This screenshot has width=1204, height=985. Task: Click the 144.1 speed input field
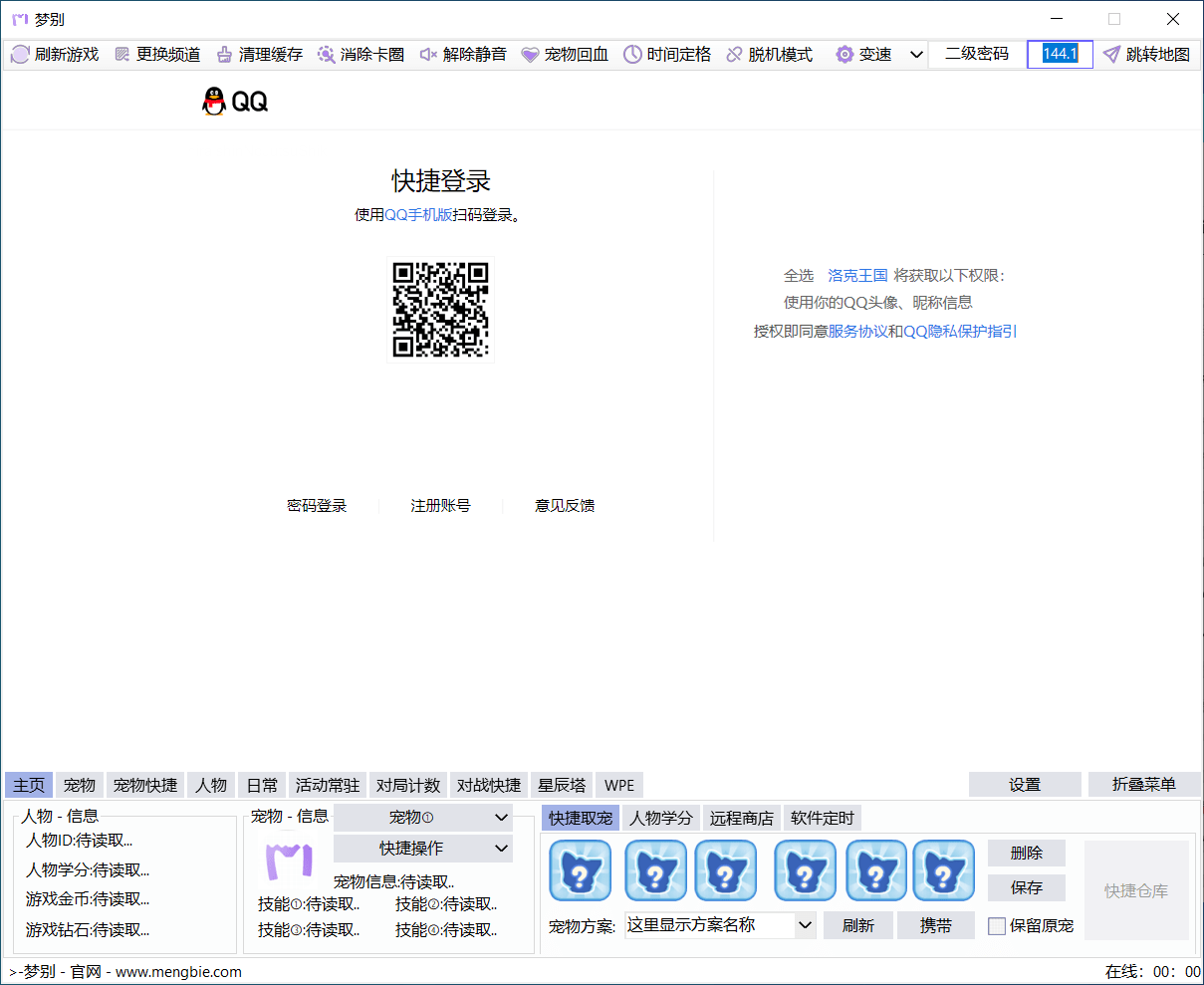pyautogui.click(x=1059, y=54)
